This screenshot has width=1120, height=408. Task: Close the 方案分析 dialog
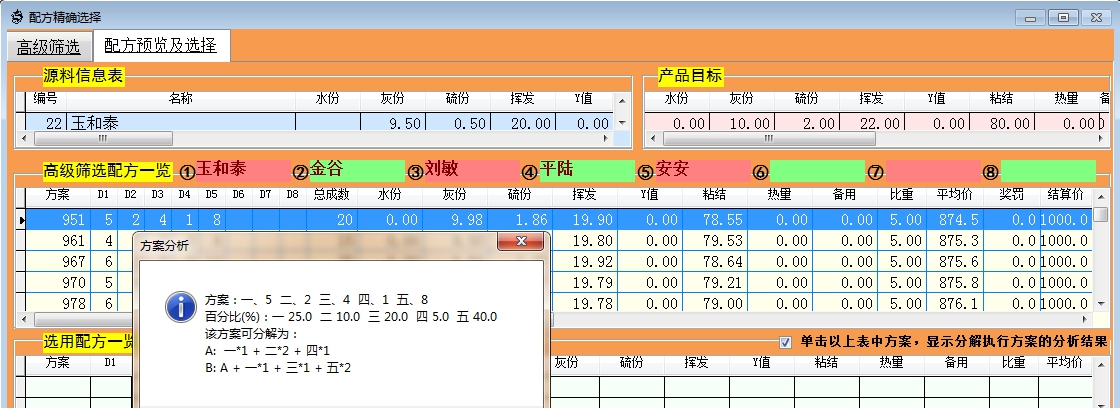521,242
